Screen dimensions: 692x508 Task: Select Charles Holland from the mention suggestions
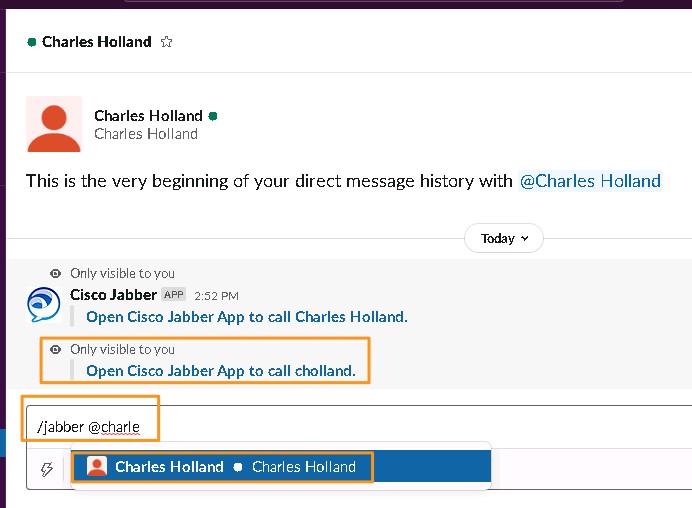(281, 467)
